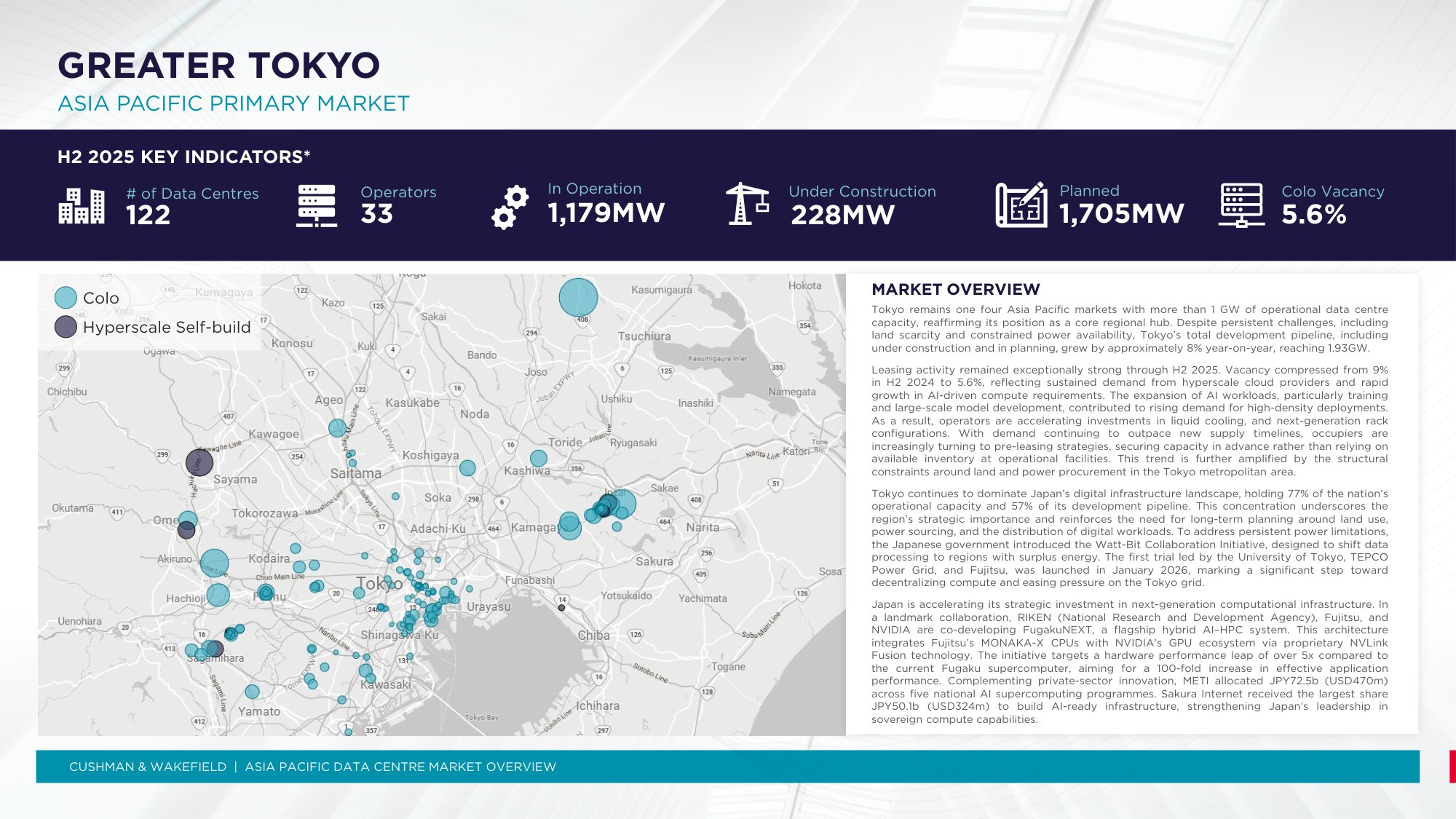Screen dimensions: 1456x819
Task: Click the server monitor icon beside Colo Vacancy
Action: 1241,205
